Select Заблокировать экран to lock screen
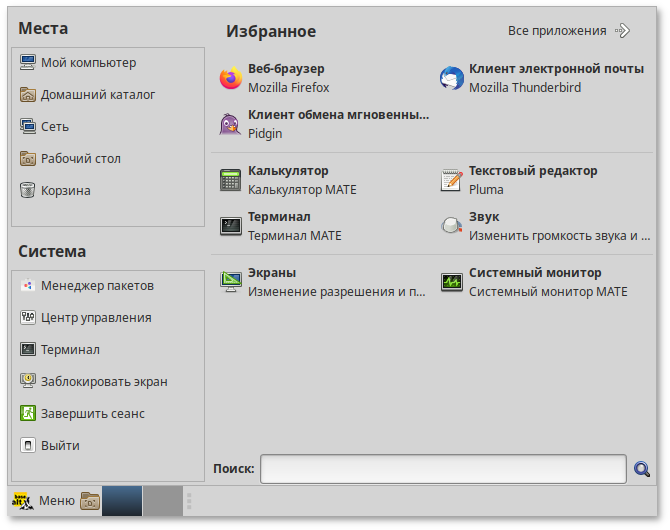 pos(104,382)
